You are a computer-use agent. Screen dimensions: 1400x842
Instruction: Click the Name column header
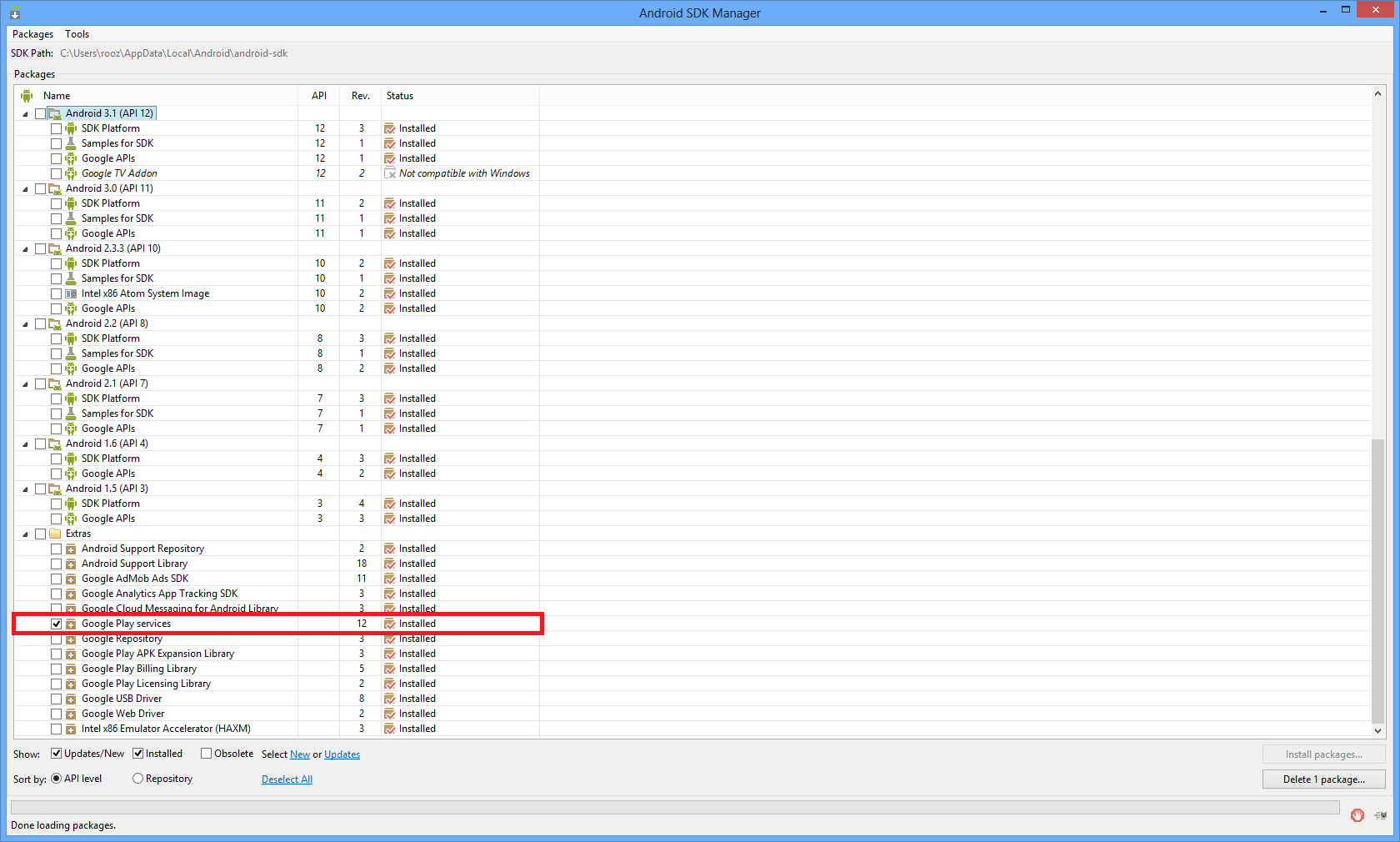(x=157, y=96)
